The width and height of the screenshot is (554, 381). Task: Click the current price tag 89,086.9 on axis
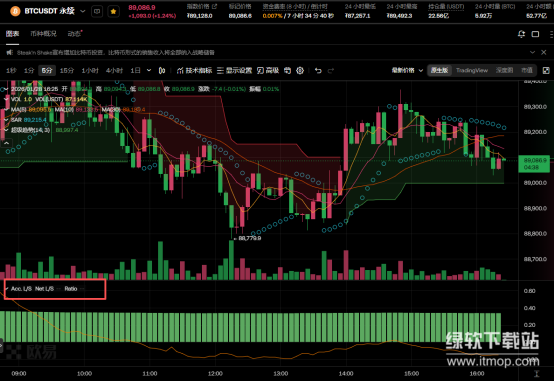[534, 164]
